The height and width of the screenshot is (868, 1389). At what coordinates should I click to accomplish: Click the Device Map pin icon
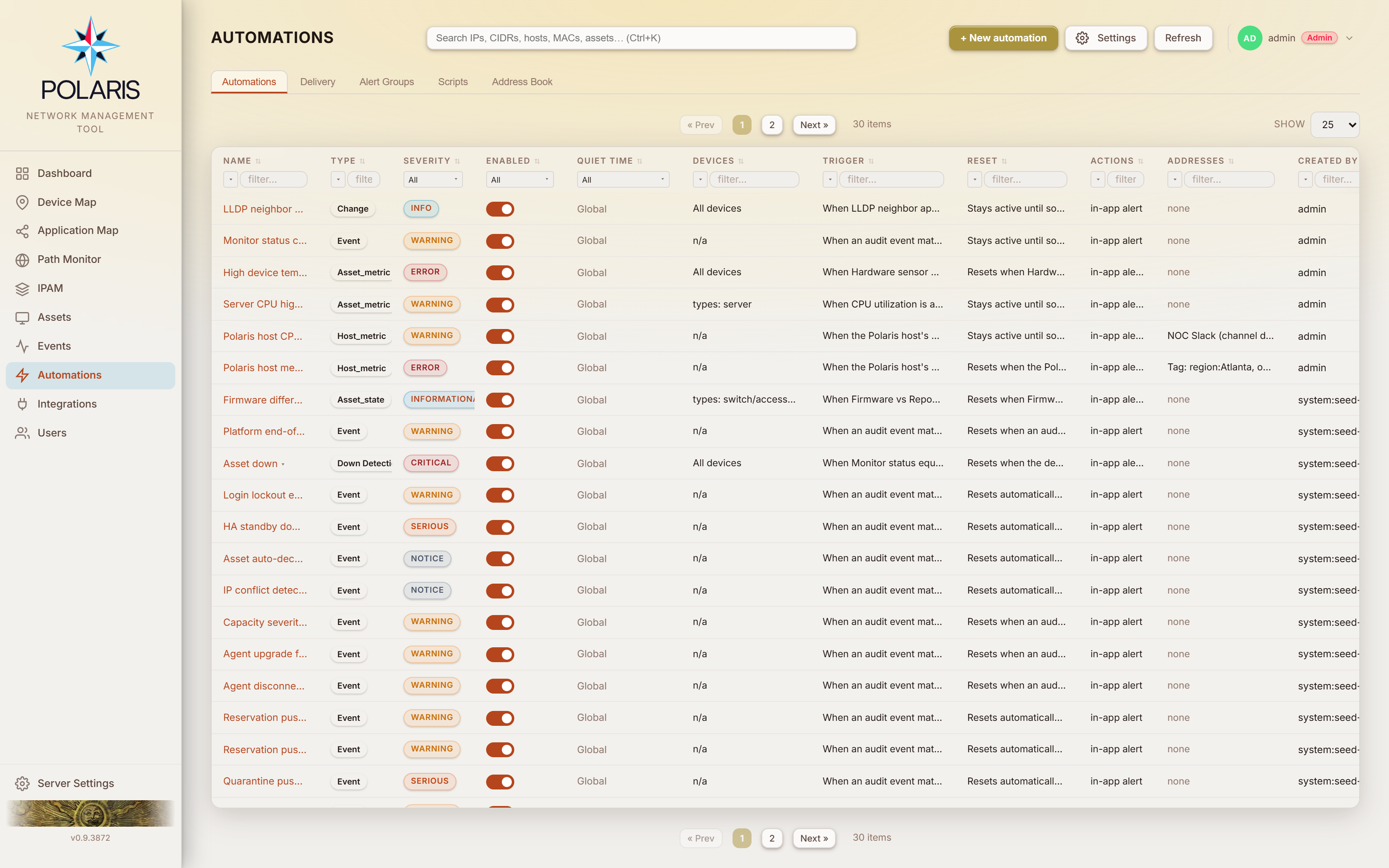pos(22,202)
